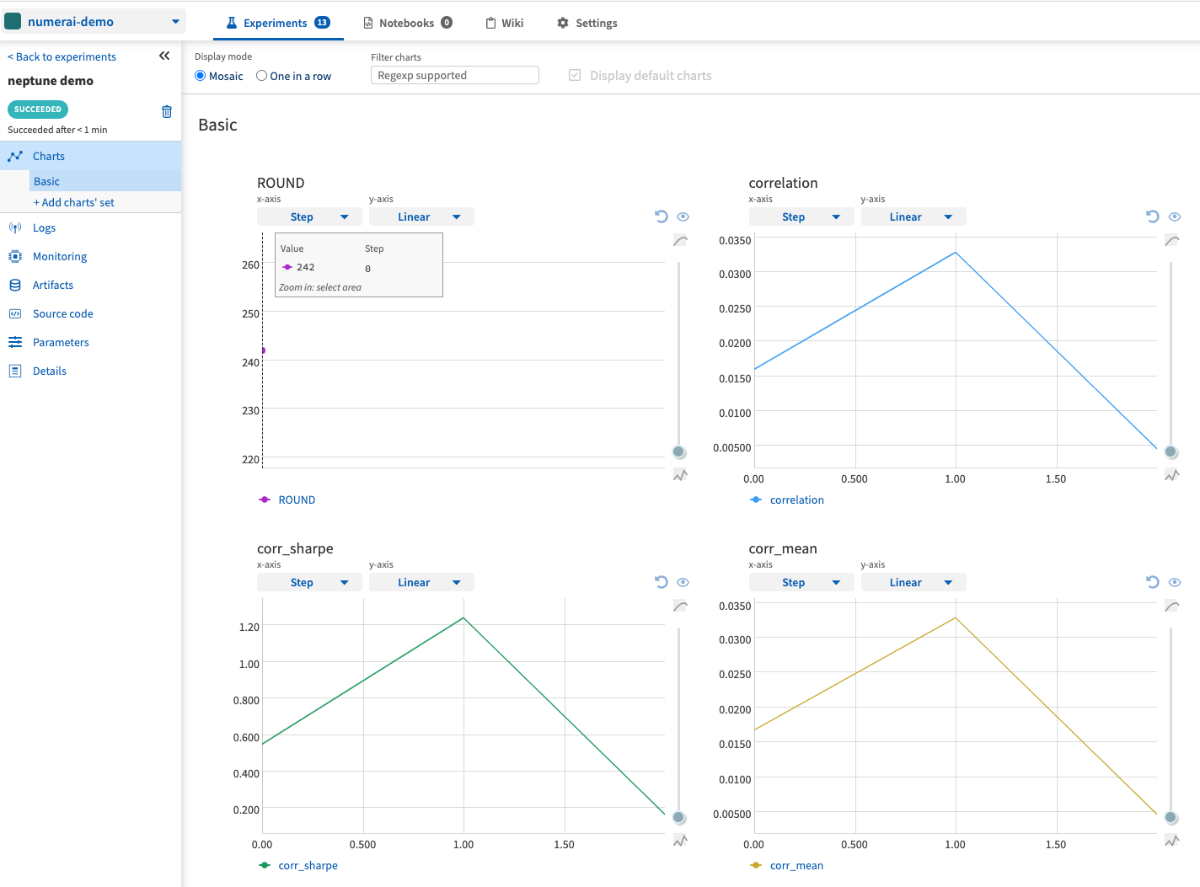This screenshot has width=1200, height=887.
Task: Open Source code section link
Action: (x=63, y=314)
